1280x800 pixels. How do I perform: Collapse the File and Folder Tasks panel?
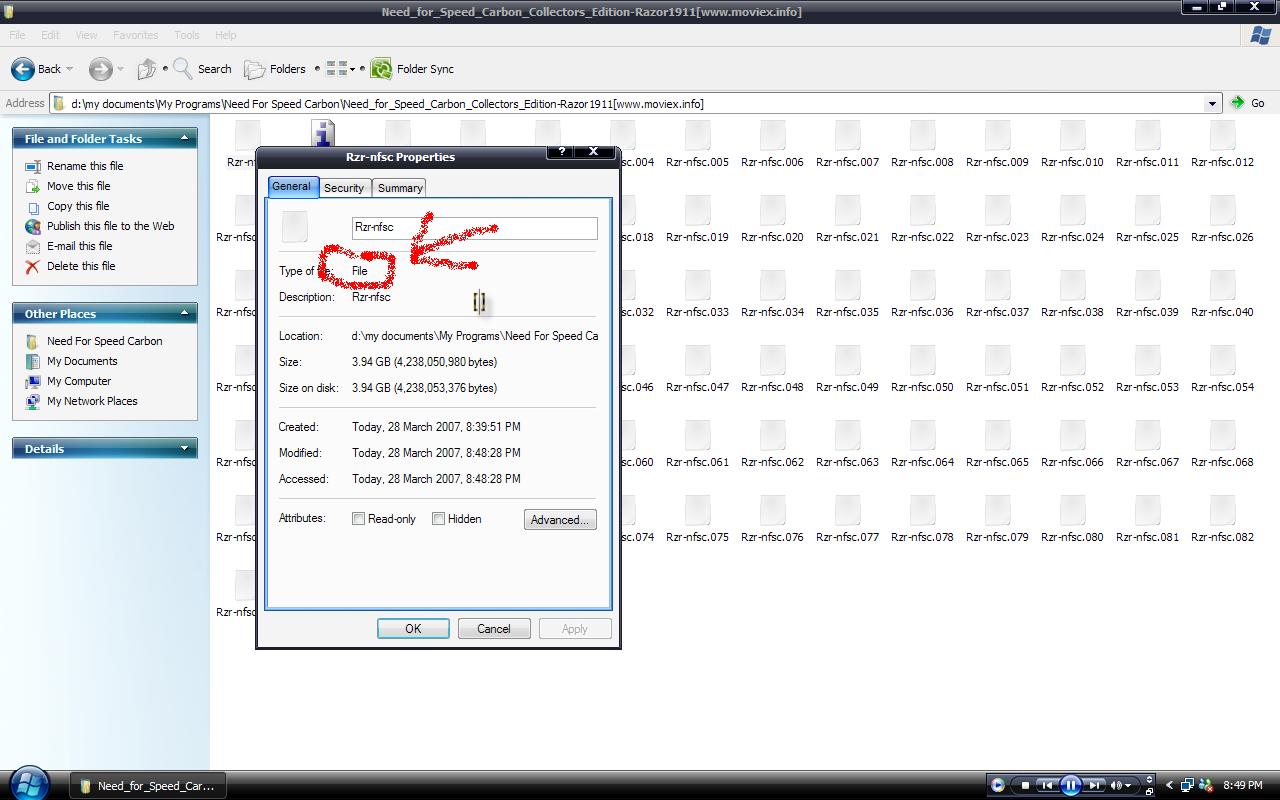point(184,138)
